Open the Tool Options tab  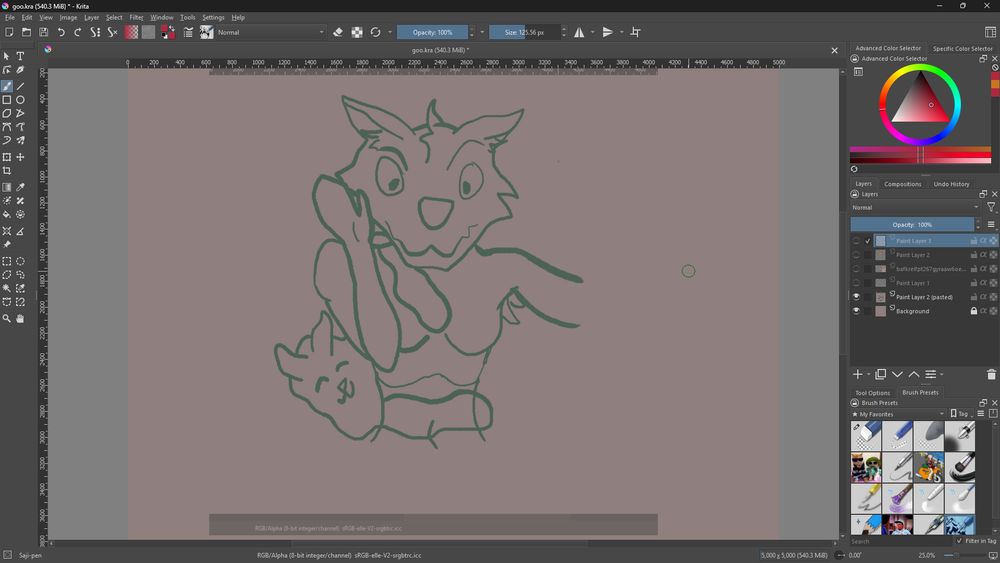(872, 393)
